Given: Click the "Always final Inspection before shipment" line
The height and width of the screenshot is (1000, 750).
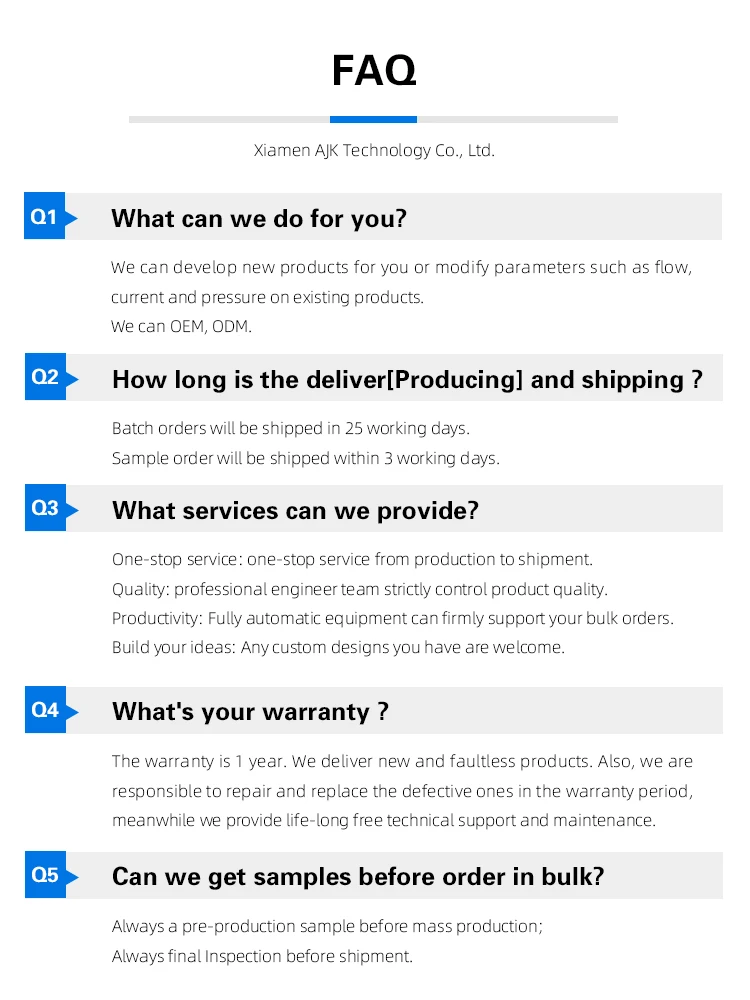Looking at the screenshot, I should pyautogui.click(x=262, y=956).
